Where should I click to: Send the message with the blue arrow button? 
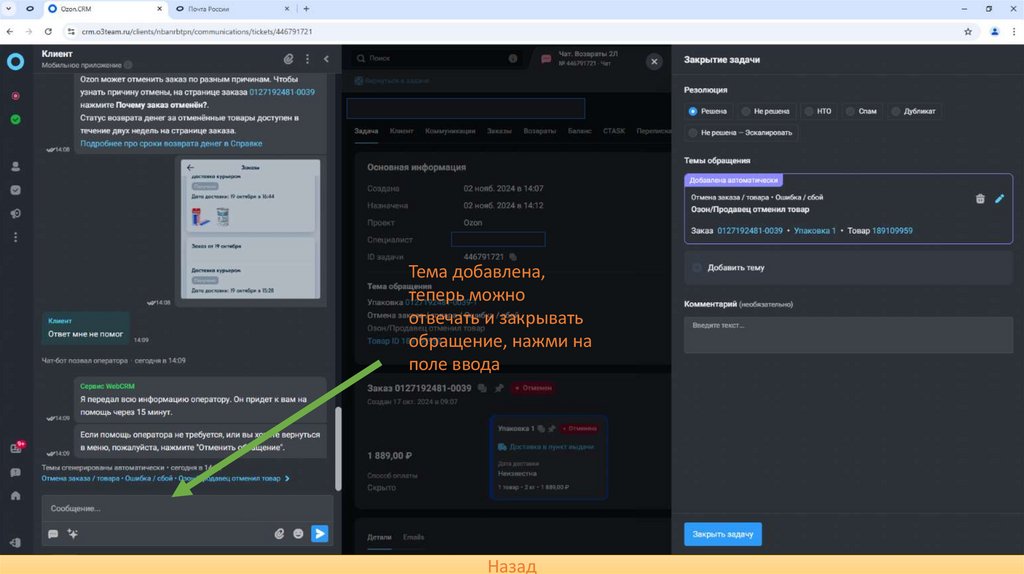click(x=320, y=534)
